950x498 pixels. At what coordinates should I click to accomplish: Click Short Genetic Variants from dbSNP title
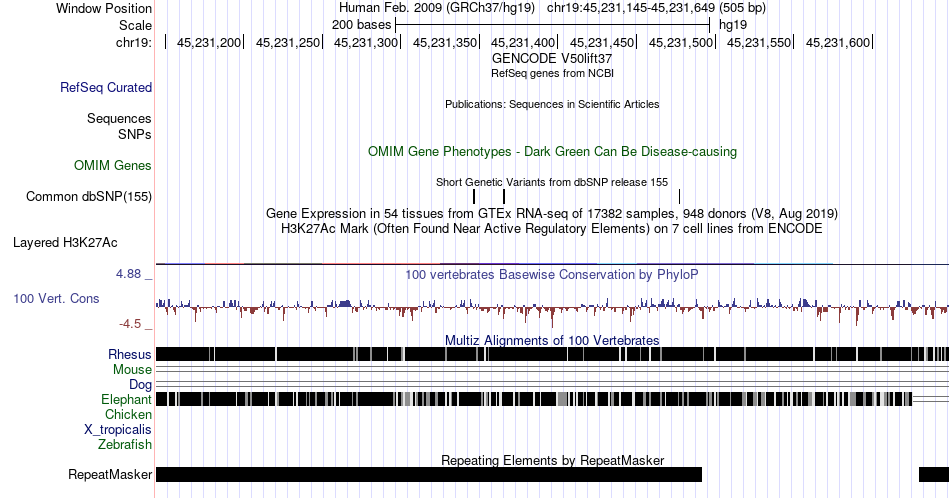pyautogui.click(x=552, y=182)
